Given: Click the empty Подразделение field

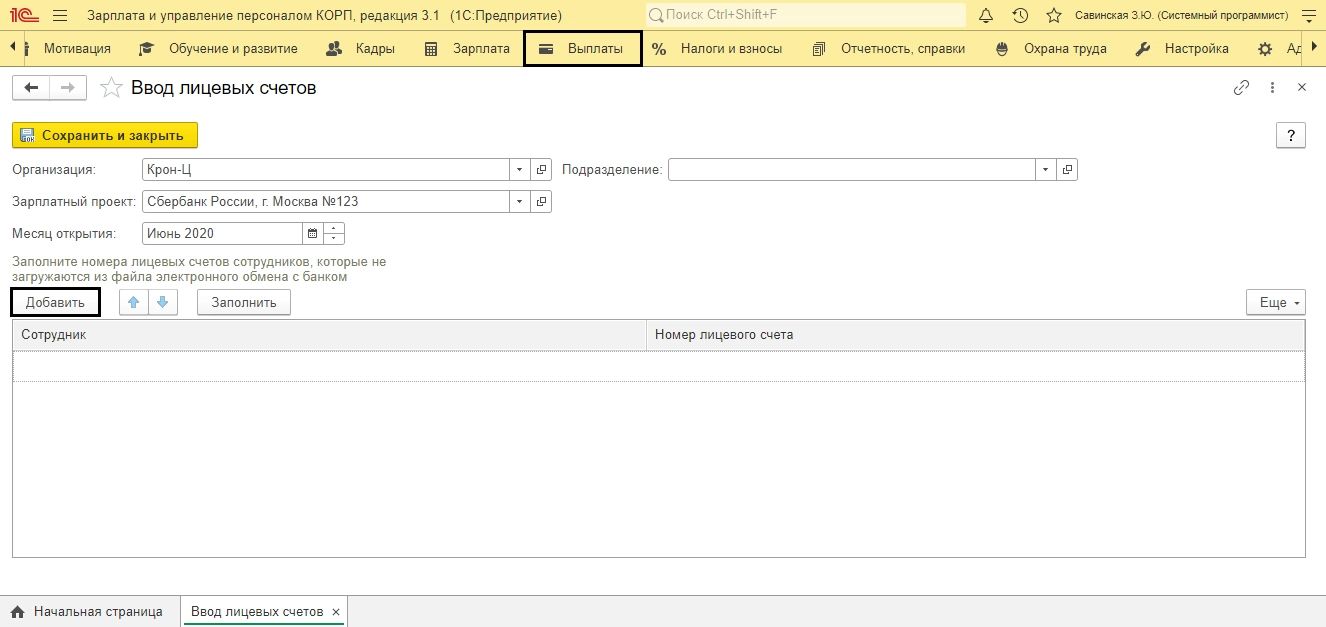Looking at the screenshot, I should coord(852,170).
